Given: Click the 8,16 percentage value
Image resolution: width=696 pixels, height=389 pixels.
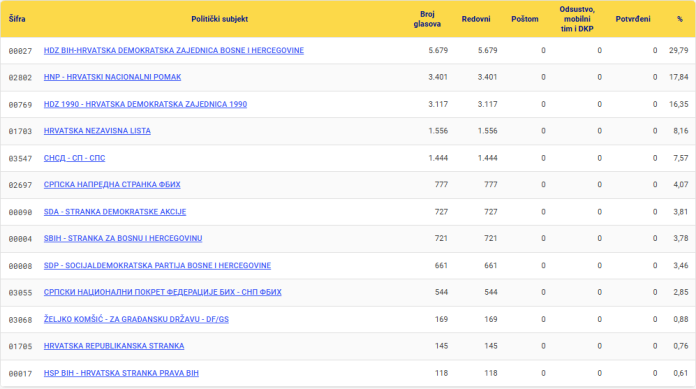Looking at the screenshot, I should point(681,131).
